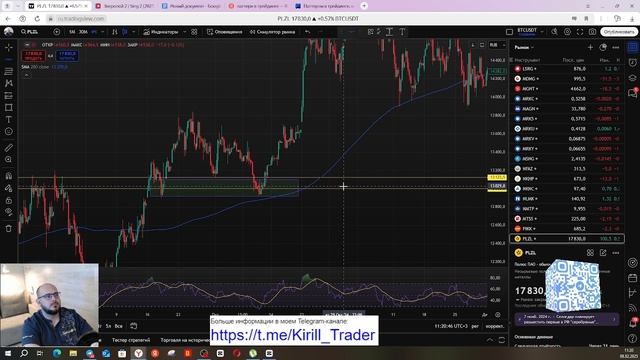Screen dimensions: 640x360
Task: Select the 5M timeframe
Action: point(72,32)
